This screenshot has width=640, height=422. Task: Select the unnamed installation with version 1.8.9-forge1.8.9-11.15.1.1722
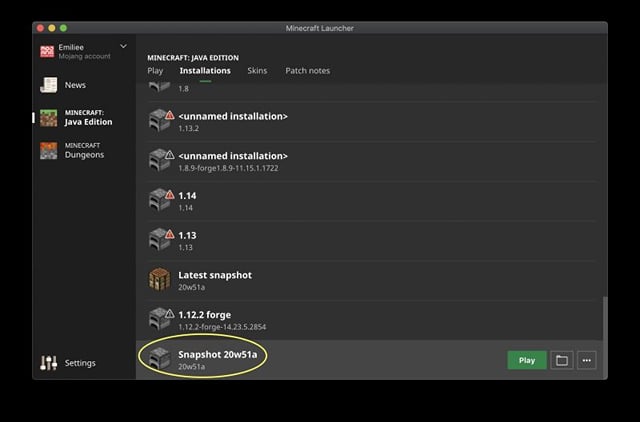tap(233, 156)
